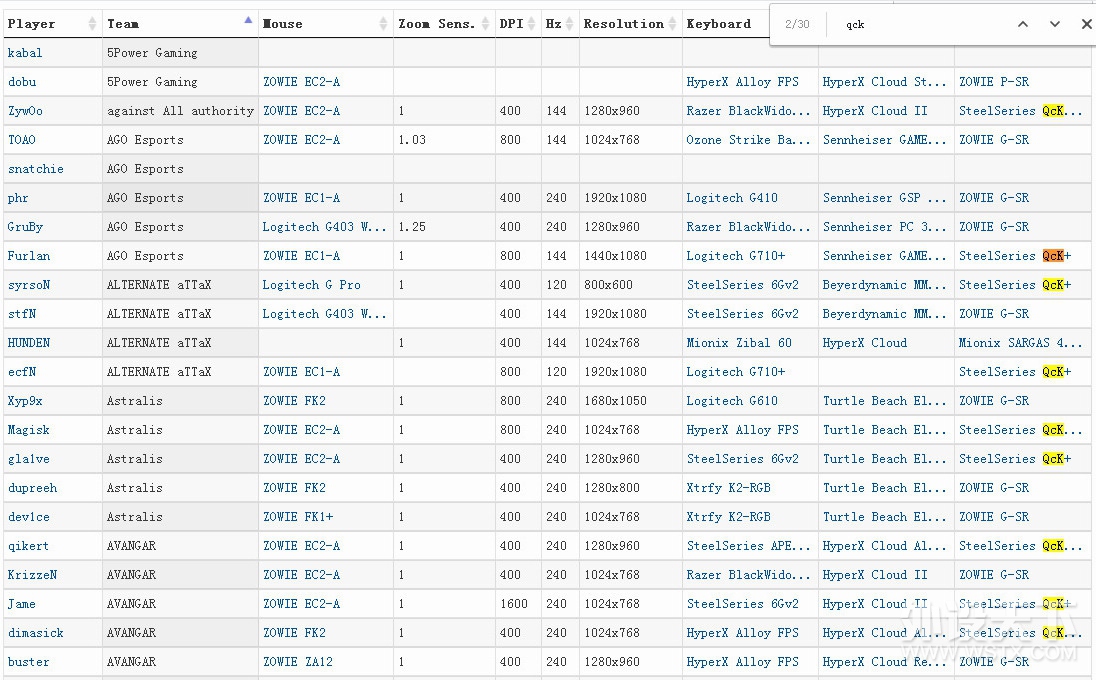1096x680 pixels.
Task: Open player Magisk's page
Action: coord(29,430)
